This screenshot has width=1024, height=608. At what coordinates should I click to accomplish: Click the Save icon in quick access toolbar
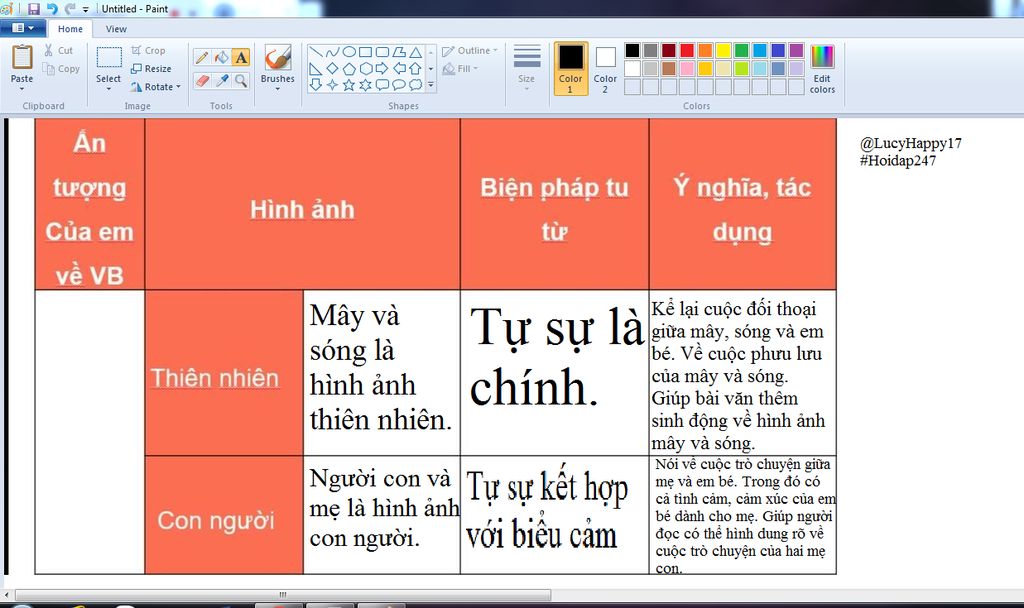coord(34,8)
